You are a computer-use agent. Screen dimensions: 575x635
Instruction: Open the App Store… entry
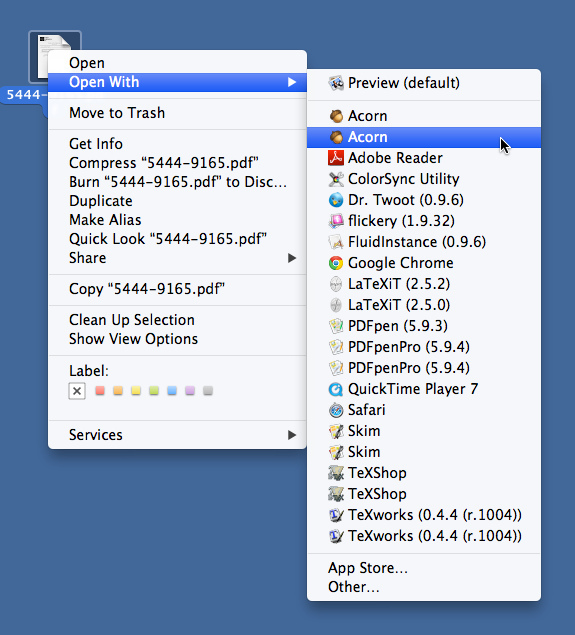click(x=368, y=568)
